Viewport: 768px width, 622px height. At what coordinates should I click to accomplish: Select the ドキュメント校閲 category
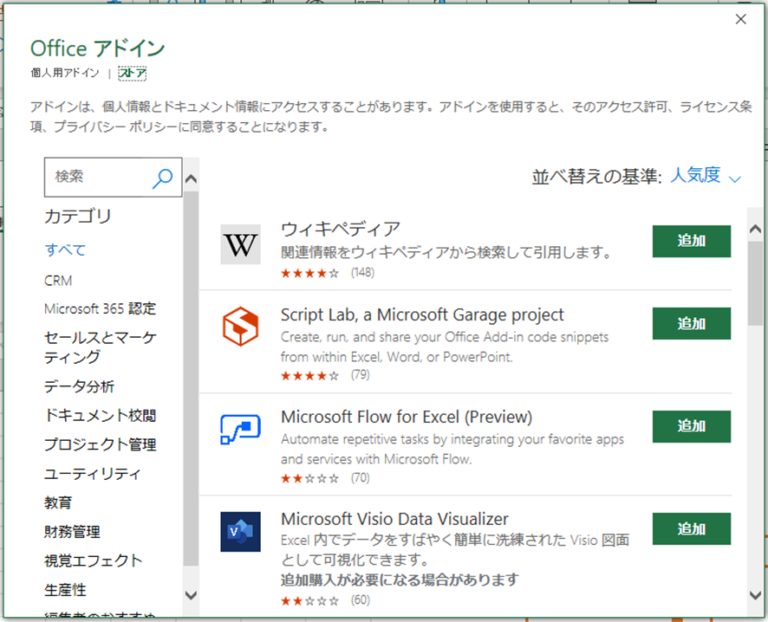pos(100,415)
